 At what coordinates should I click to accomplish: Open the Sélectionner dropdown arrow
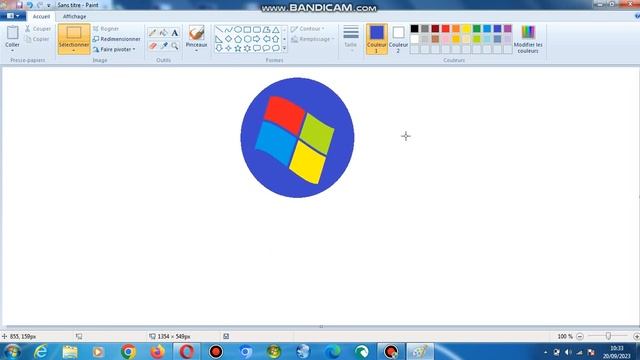[74, 51]
